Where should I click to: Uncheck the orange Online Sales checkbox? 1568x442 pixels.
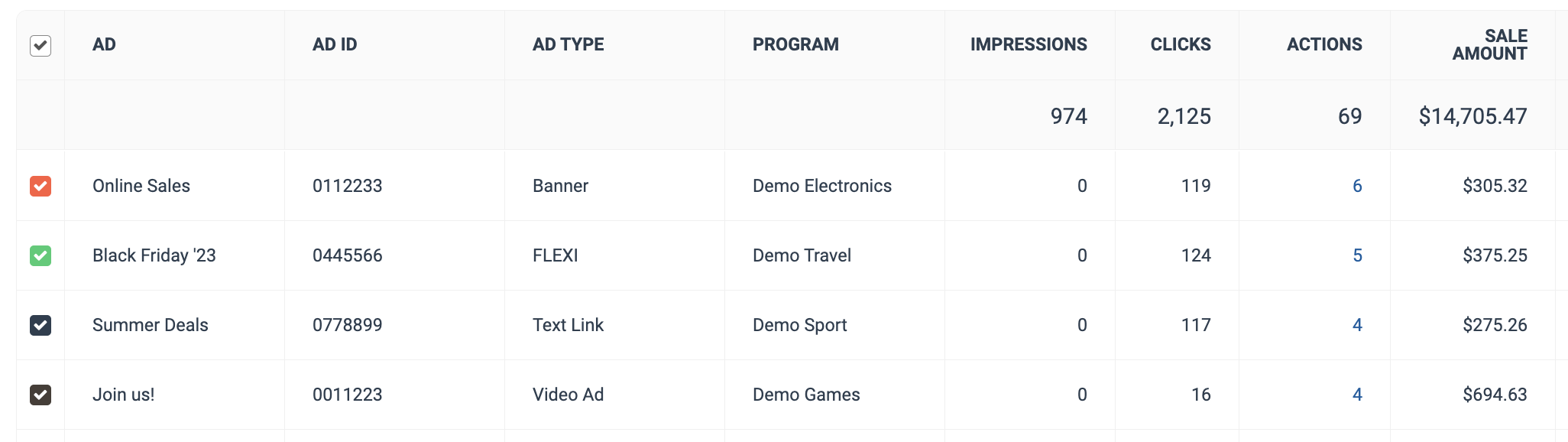tap(40, 186)
